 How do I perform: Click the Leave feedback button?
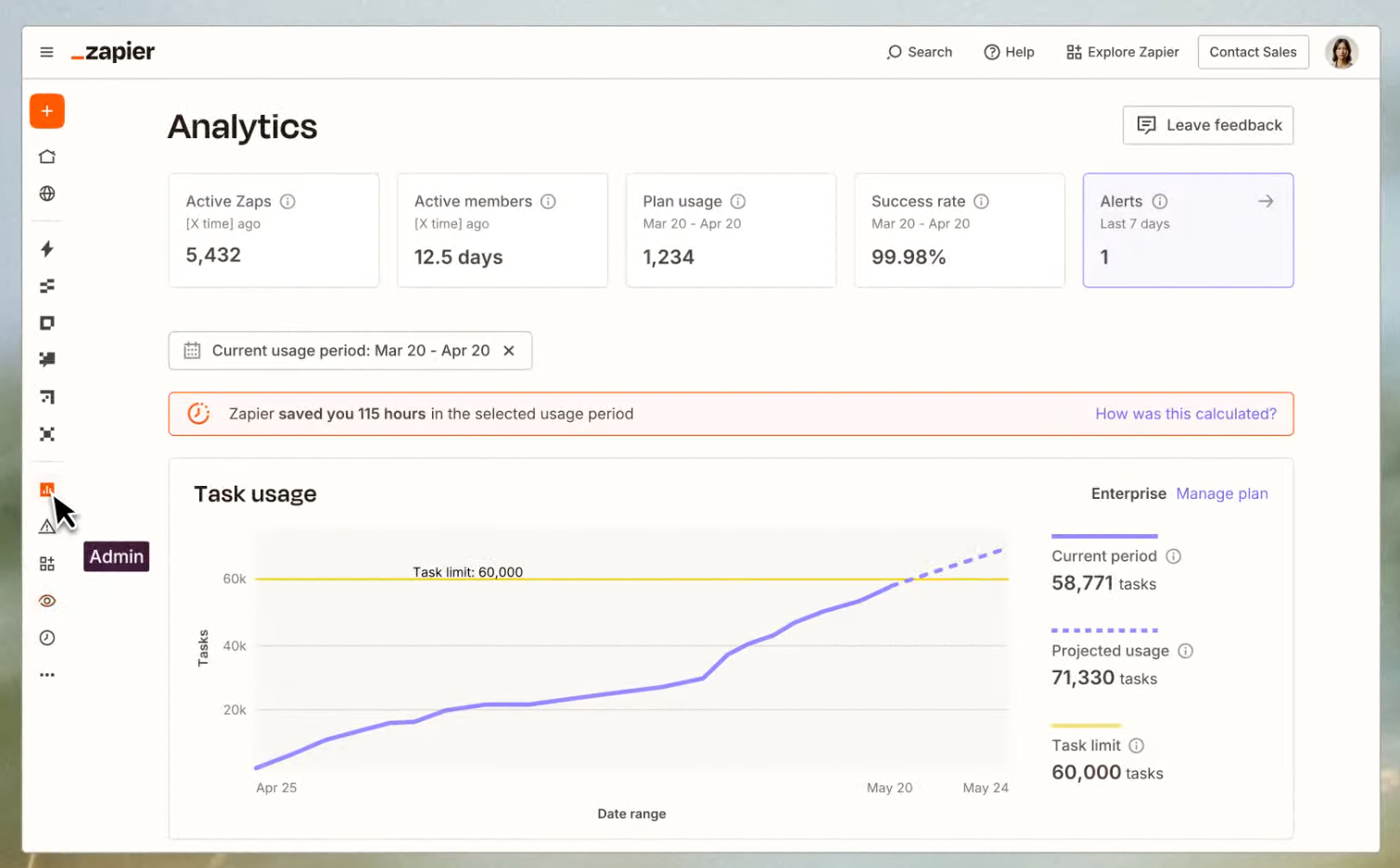click(1208, 125)
